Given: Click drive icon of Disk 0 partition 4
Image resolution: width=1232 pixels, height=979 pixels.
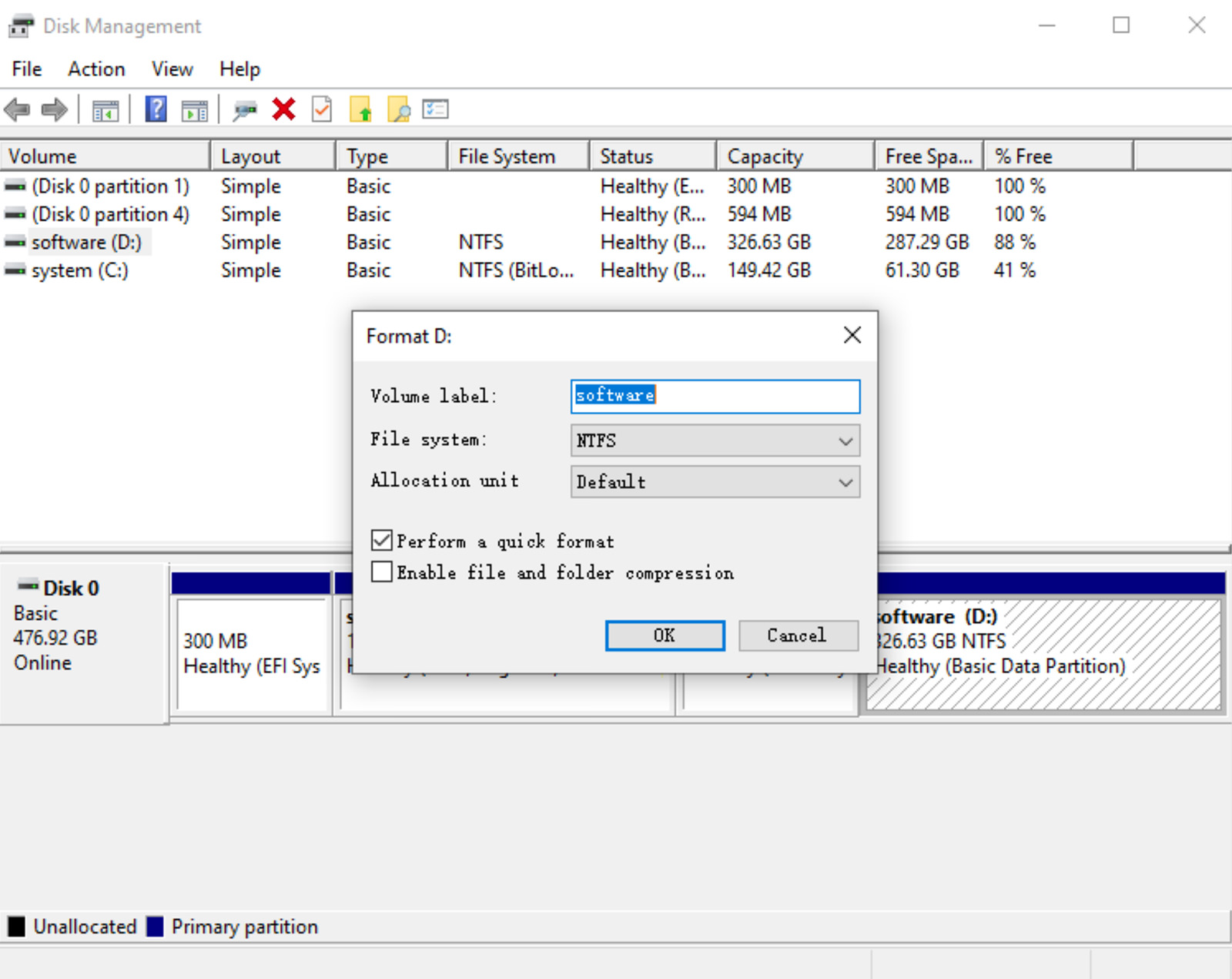Looking at the screenshot, I should 15,214.
